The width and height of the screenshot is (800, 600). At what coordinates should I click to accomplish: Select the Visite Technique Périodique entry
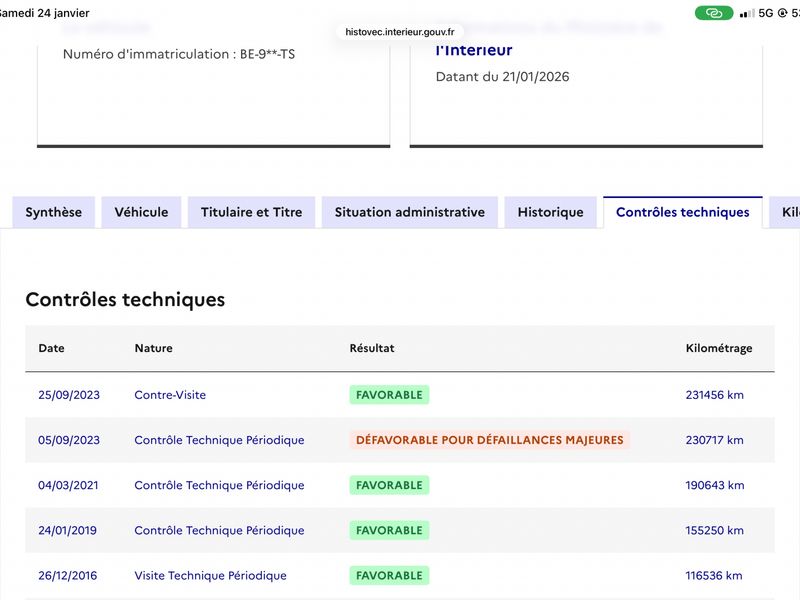click(210, 575)
